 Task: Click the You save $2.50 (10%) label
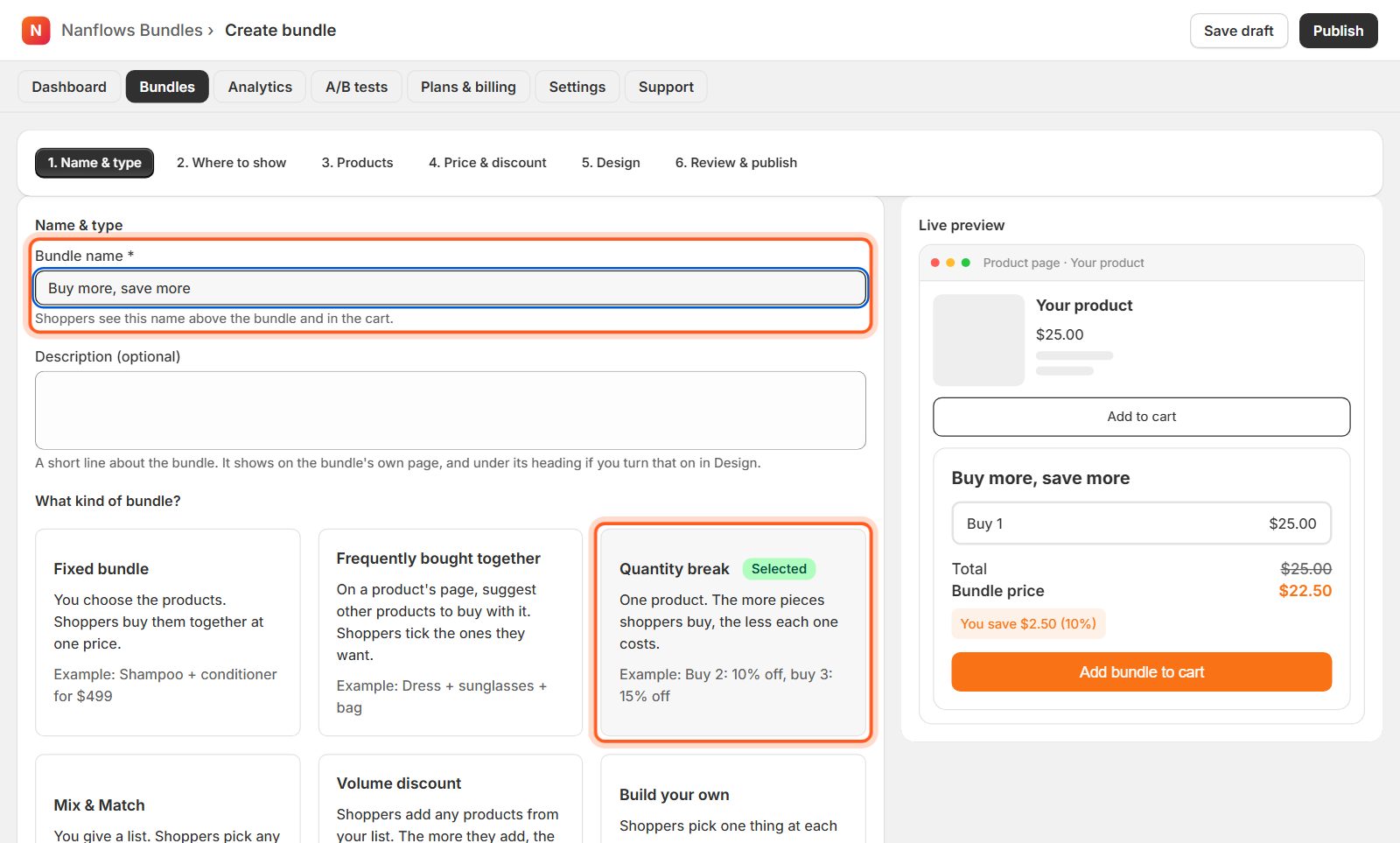point(1028,624)
